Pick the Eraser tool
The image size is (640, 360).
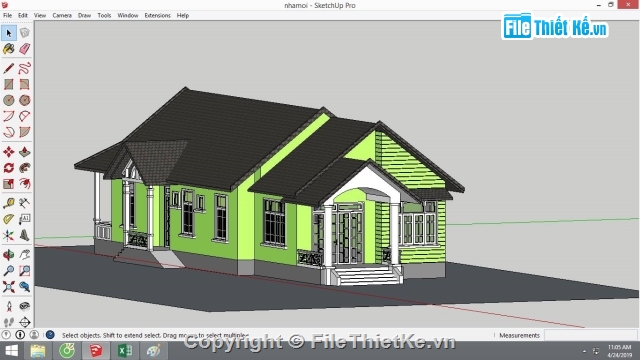[x=24, y=49]
